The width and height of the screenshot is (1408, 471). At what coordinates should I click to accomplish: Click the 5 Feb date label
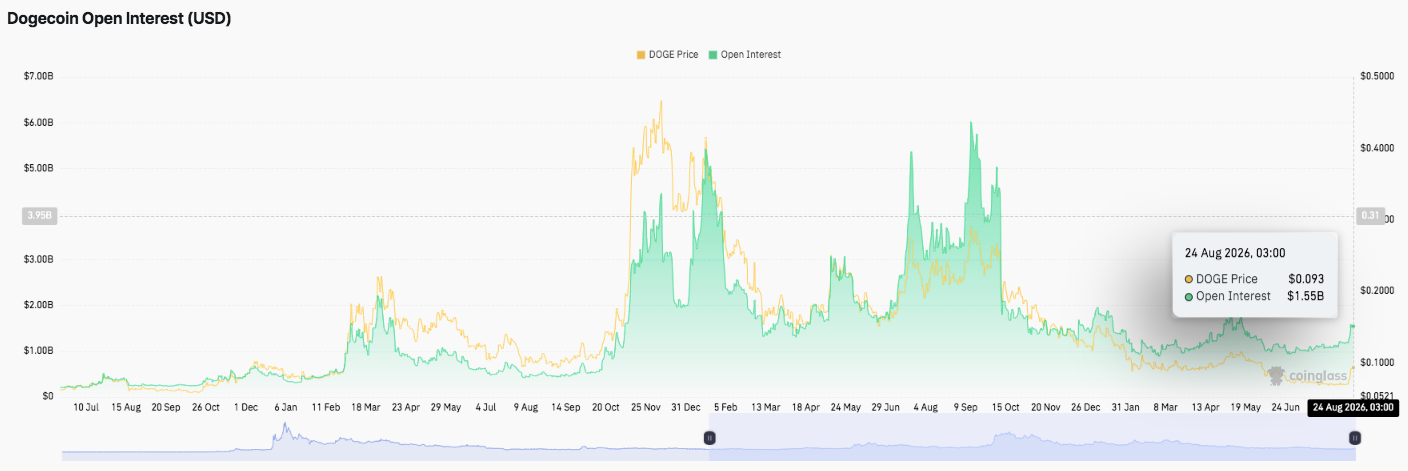(725, 408)
